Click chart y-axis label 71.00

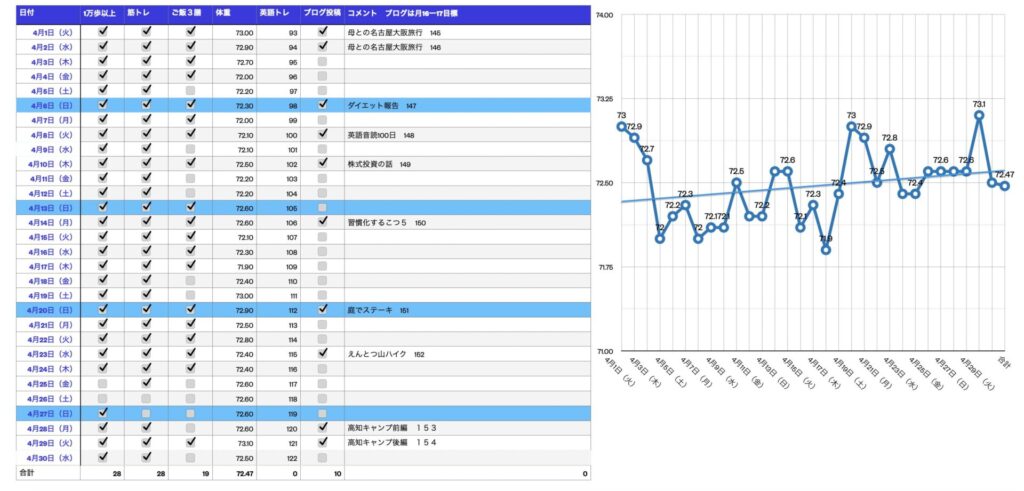pos(605,351)
